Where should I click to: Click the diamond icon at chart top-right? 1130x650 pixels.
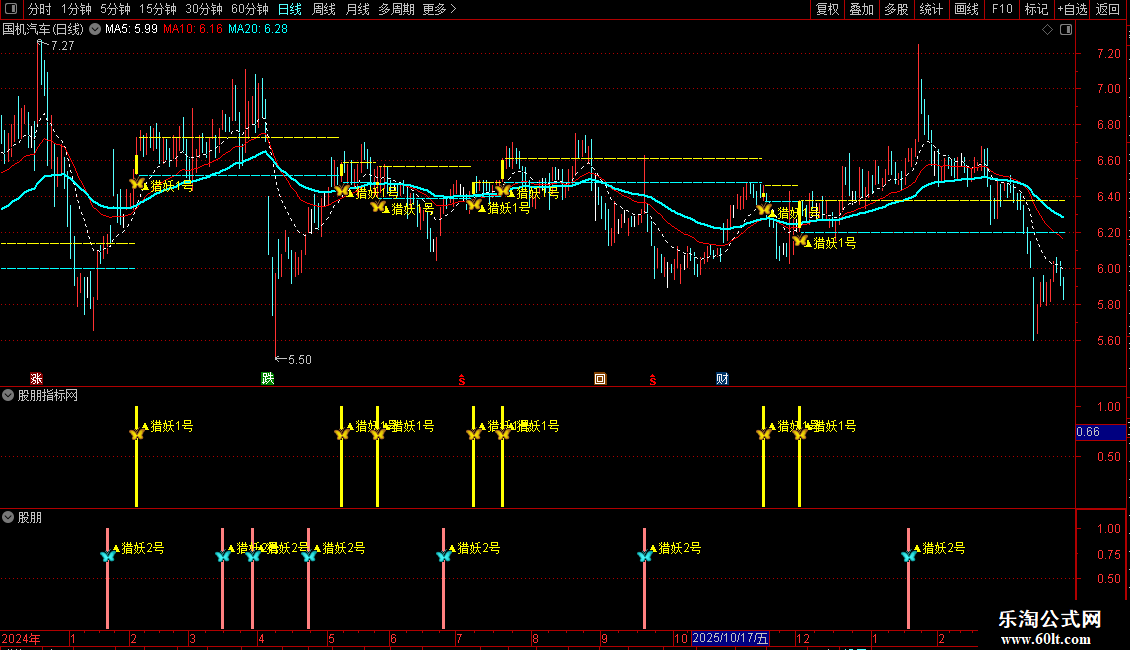[x=1047, y=30]
